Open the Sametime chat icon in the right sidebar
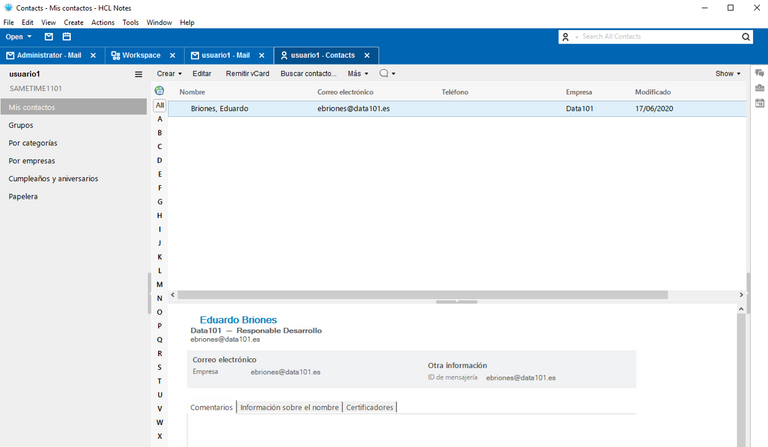This screenshot has height=447, width=768. [x=759, y=73]
